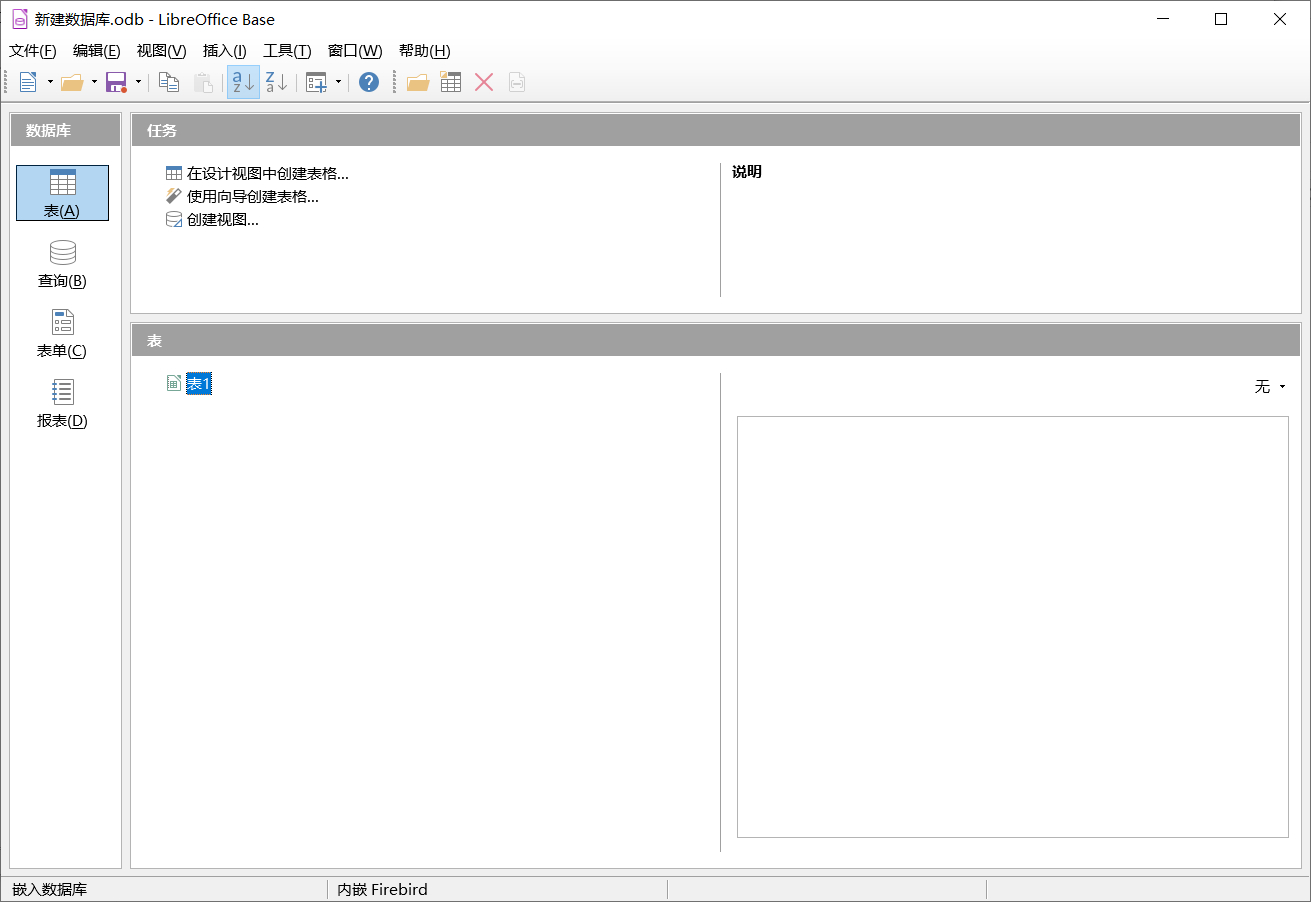
Task: Open 报表(D) section in sidebar
Action: tap(61, 403)
